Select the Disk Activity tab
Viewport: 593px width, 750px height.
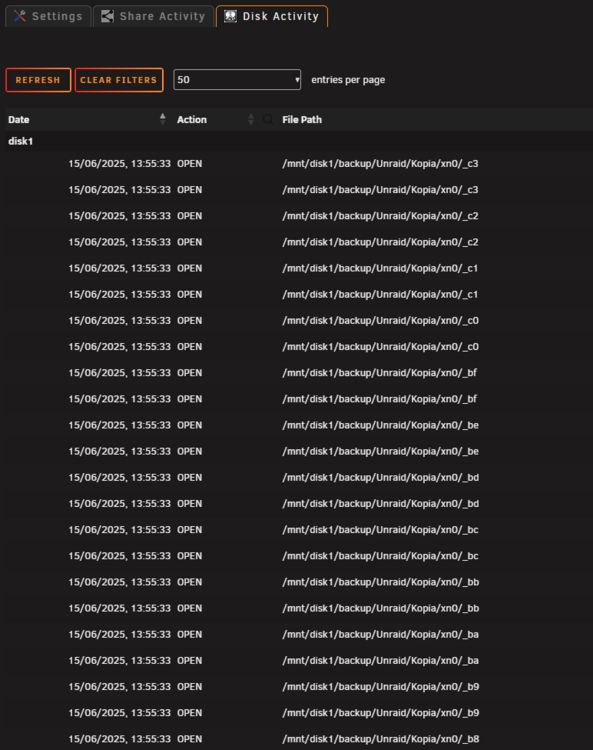click(272, 16)
